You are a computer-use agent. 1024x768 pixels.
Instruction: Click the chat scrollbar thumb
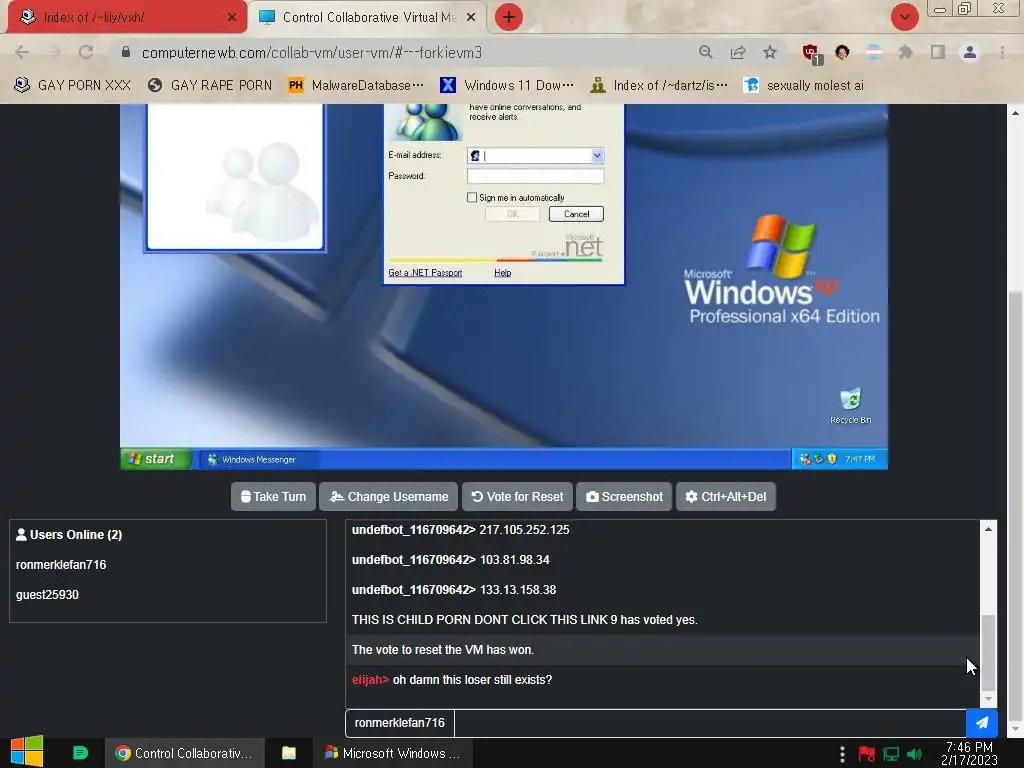[988, 652]
